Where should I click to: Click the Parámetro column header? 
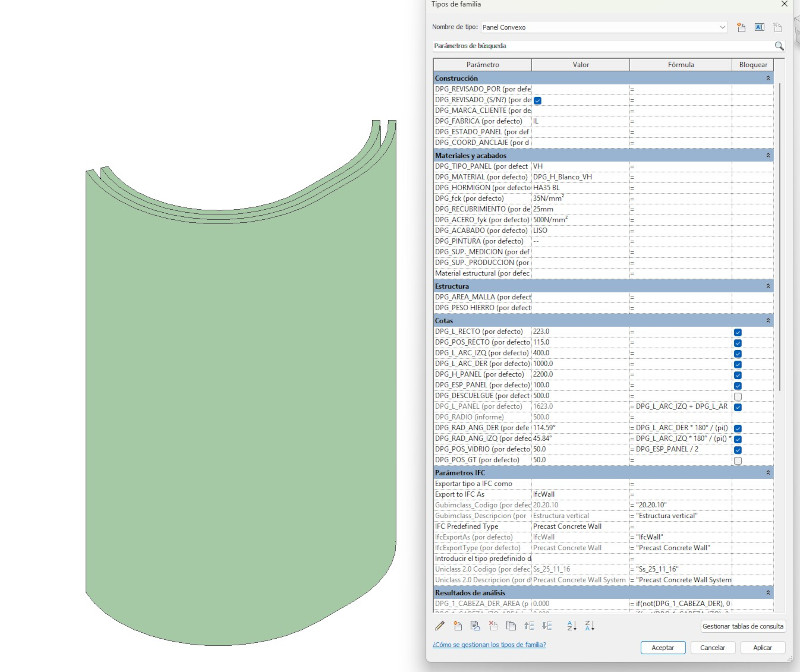(x=483, y=65)
